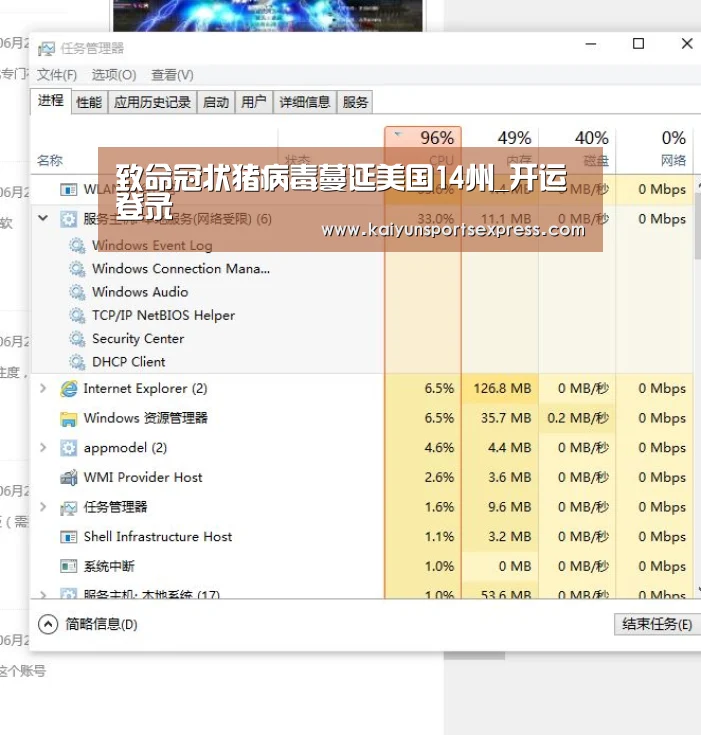The height and width of the screenshot is (735, 701).
Task: Switch to the 详细信息 tab
Action: click(305, 102)
